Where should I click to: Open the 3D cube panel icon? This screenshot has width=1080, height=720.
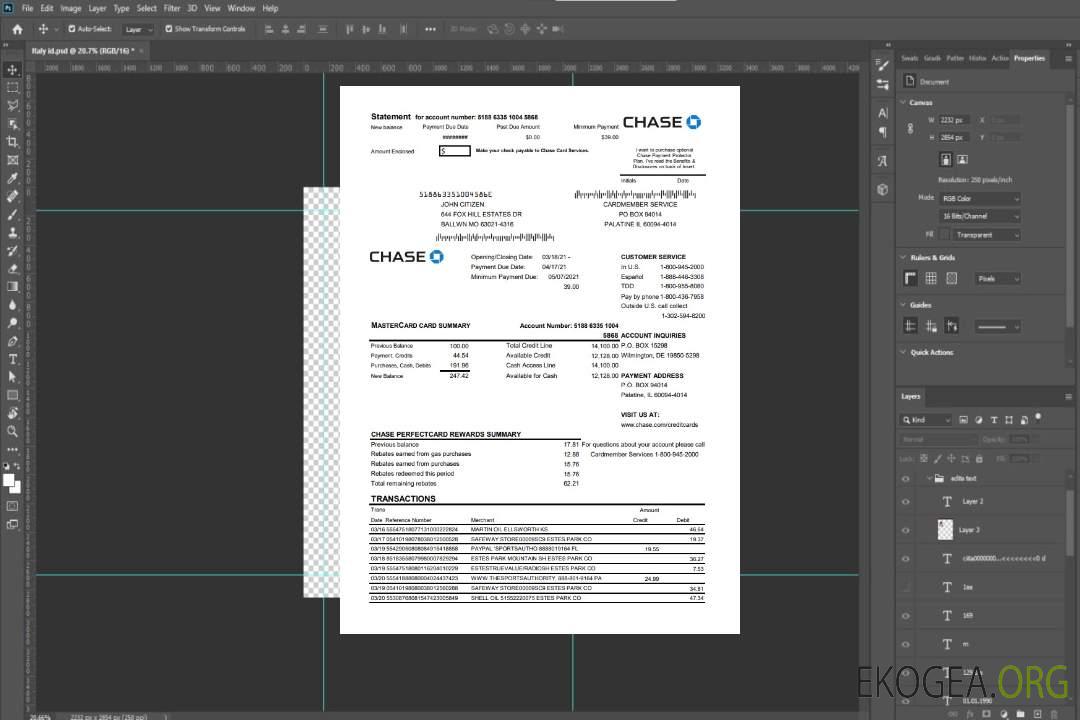[883, 189]
